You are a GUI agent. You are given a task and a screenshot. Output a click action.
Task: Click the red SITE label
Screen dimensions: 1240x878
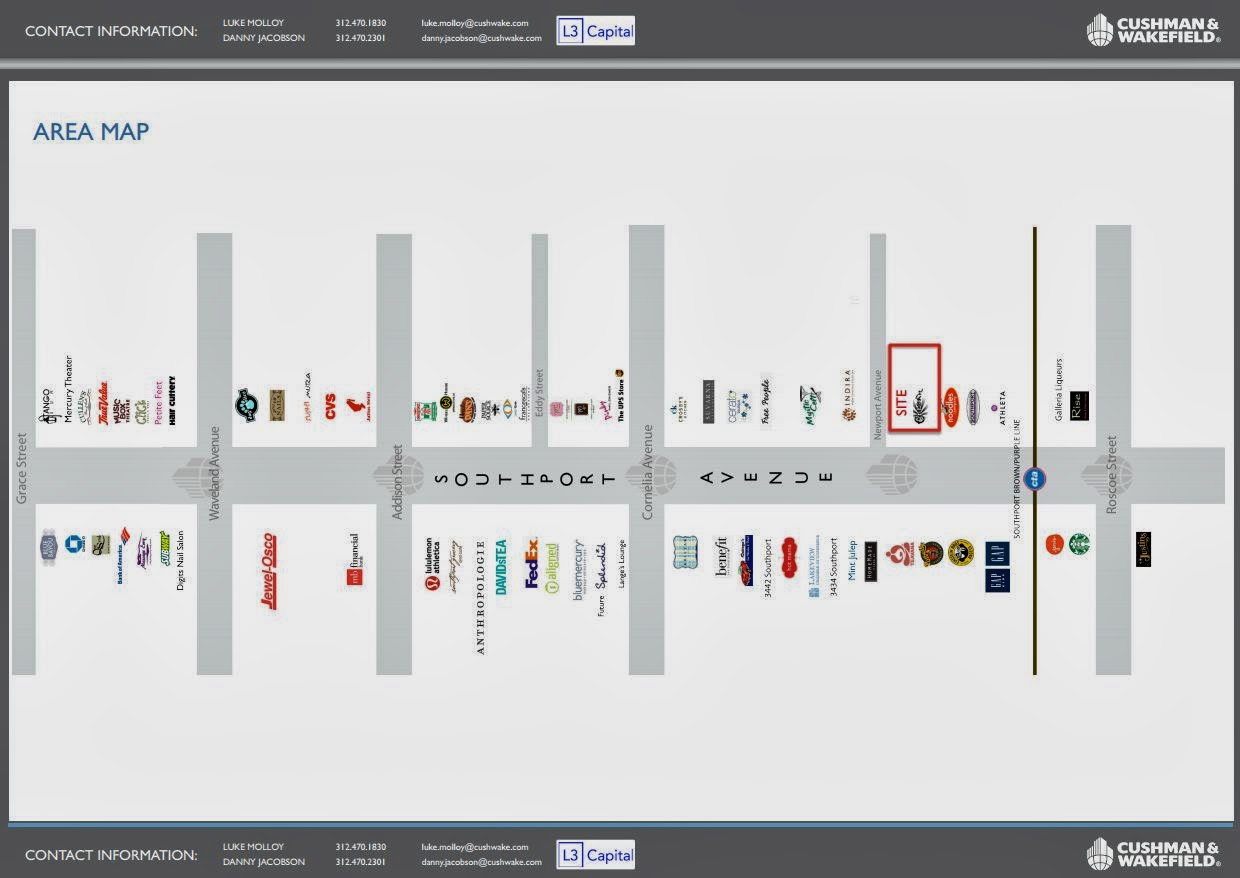pos(901,403)
